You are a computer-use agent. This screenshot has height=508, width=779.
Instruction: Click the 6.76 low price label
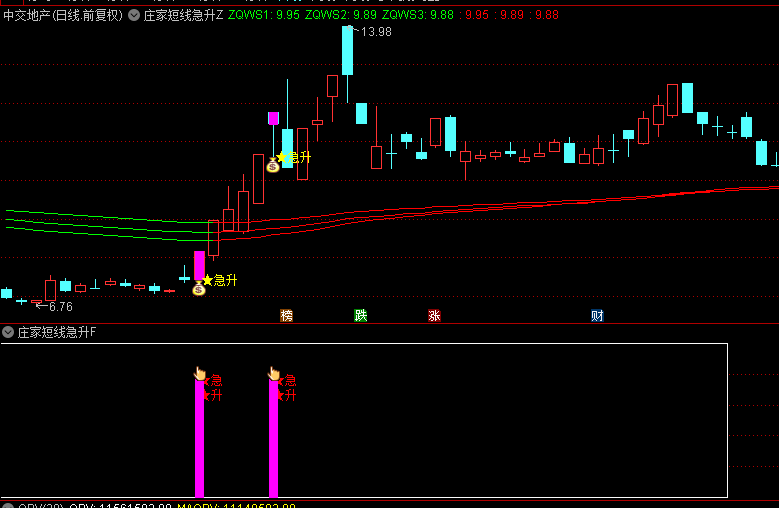61,307
